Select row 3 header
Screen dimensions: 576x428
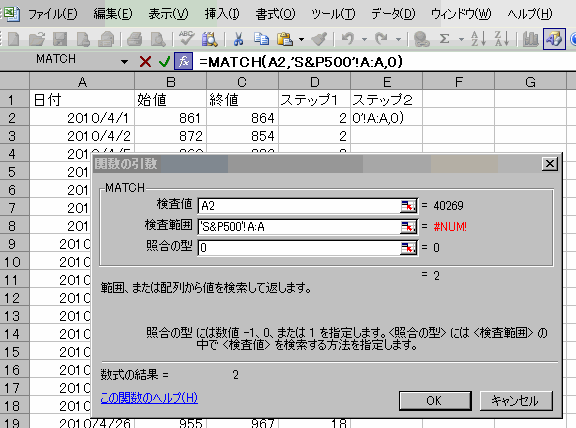tap(14, 136)
